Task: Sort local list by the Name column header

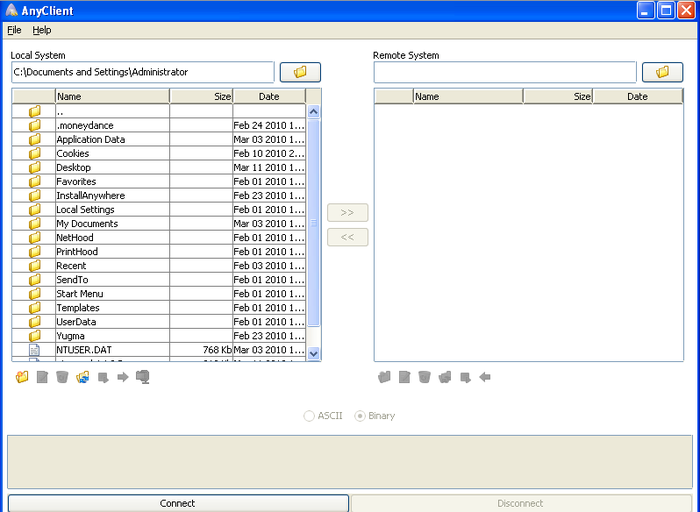Action: 112,96
